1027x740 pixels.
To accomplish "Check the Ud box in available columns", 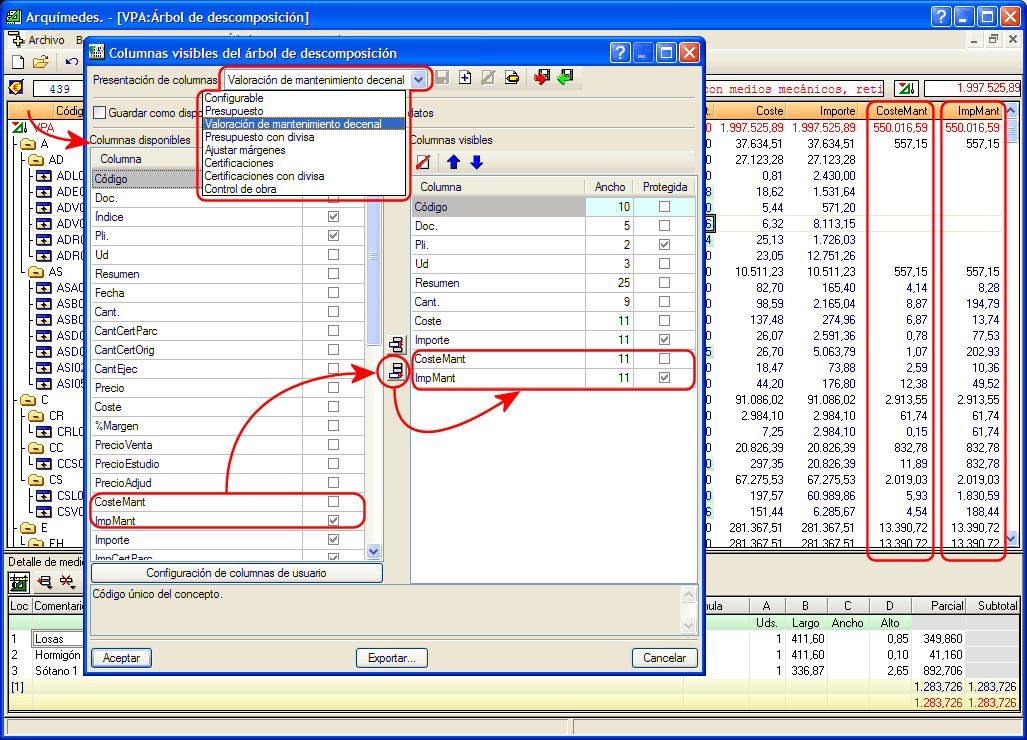I will [x=333, y=254].
